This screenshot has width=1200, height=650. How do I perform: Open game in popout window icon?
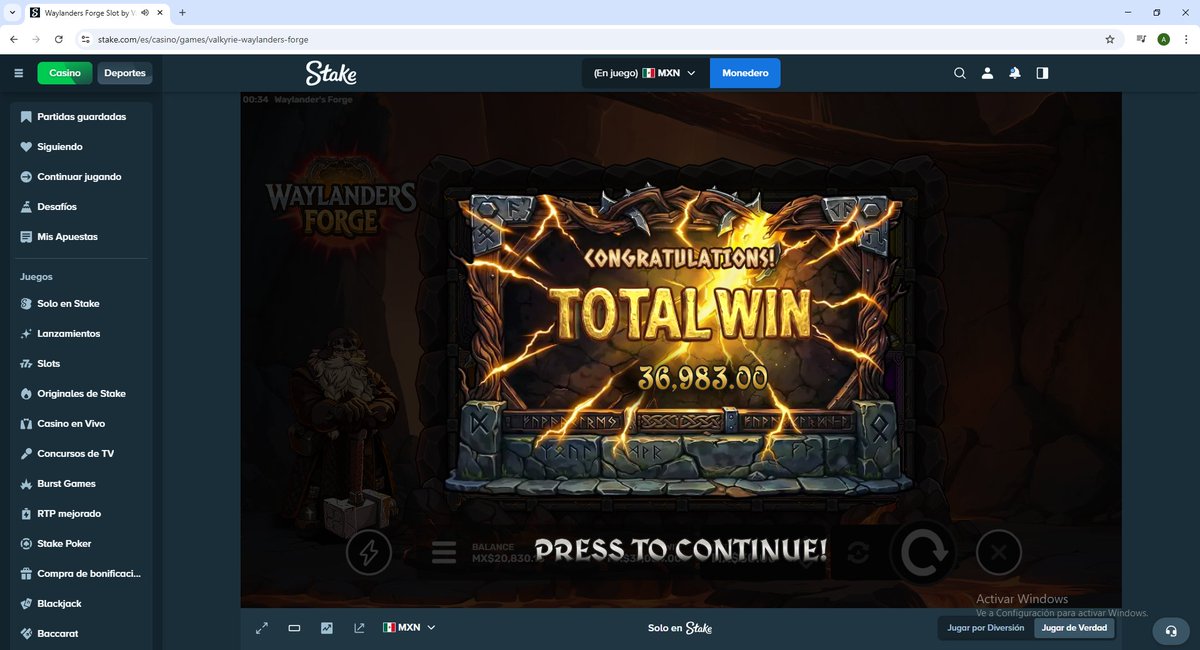[359, 628]
